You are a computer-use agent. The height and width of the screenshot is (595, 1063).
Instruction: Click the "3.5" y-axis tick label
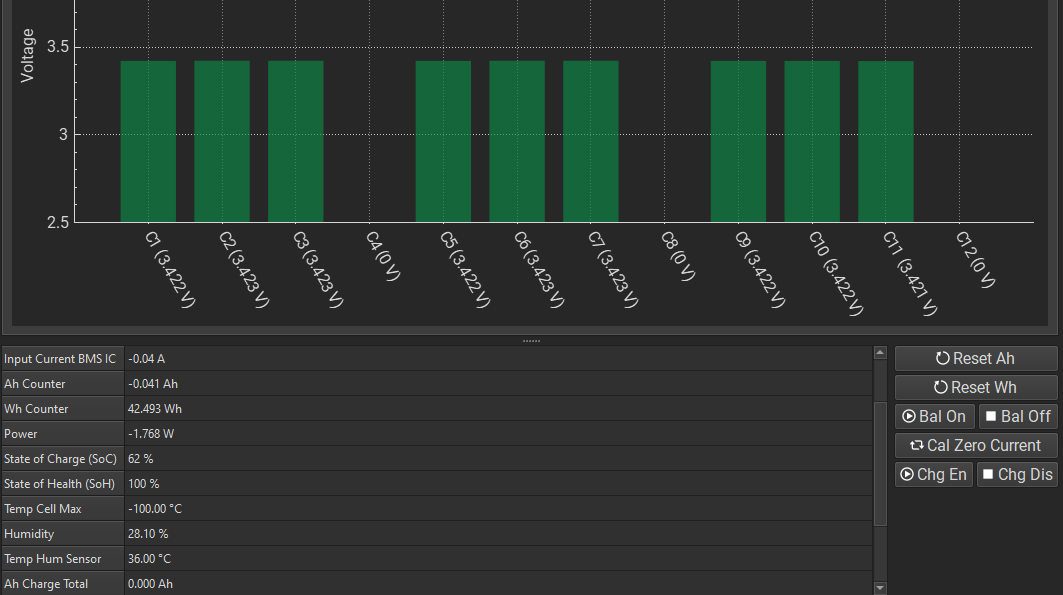coord(58,47)
